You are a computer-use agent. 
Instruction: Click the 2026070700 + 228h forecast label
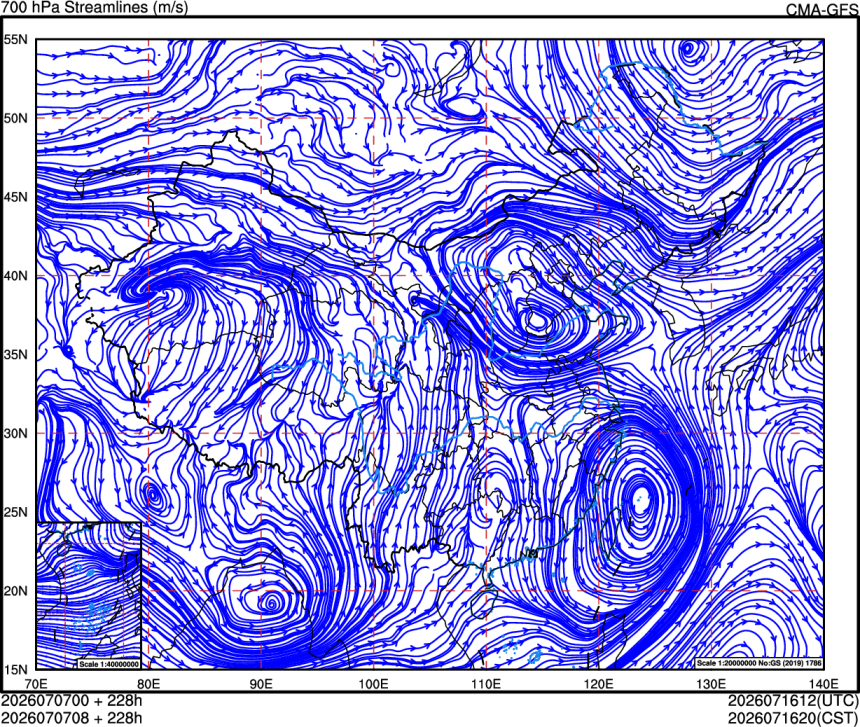72,701
